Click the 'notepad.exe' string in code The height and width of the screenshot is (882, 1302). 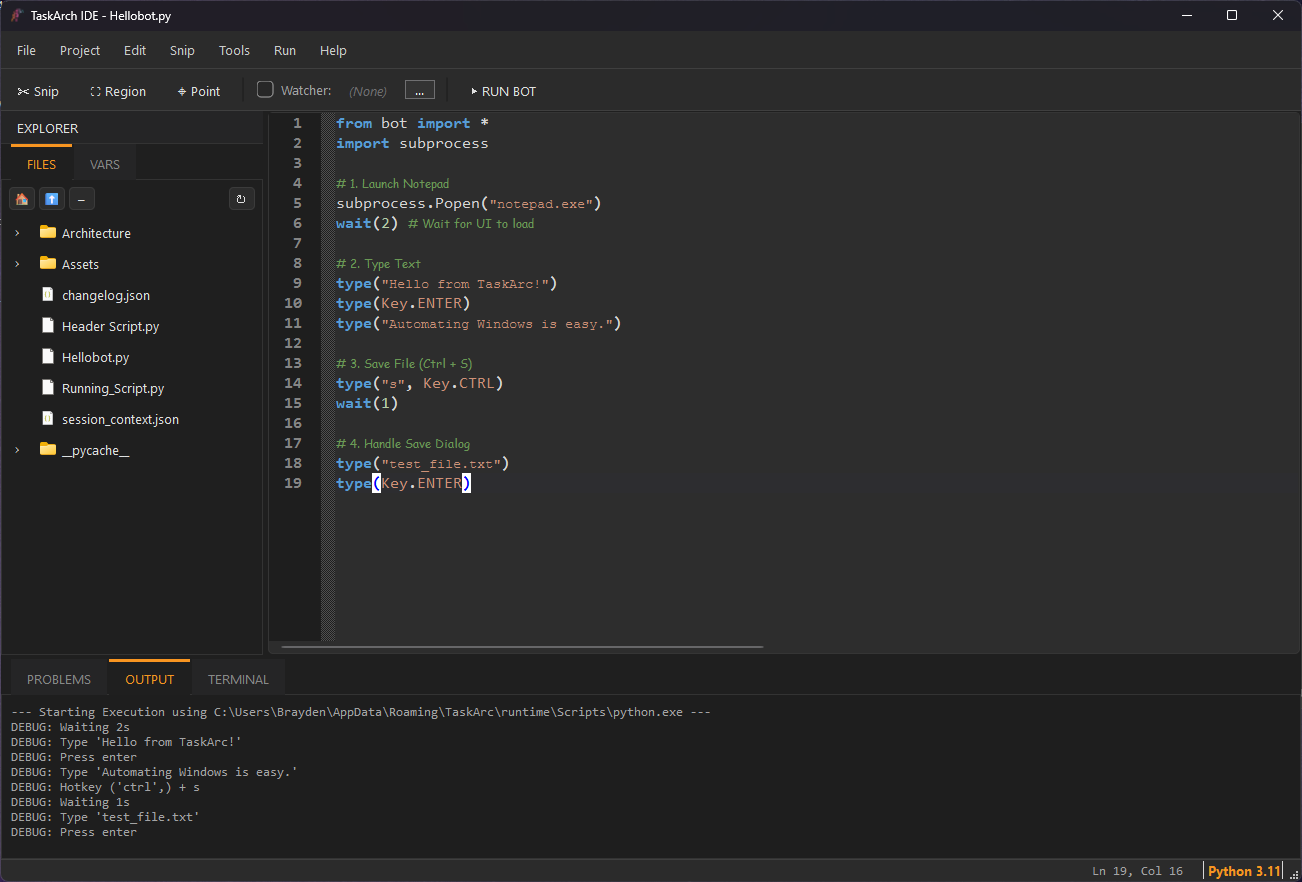tap(543, 203)
